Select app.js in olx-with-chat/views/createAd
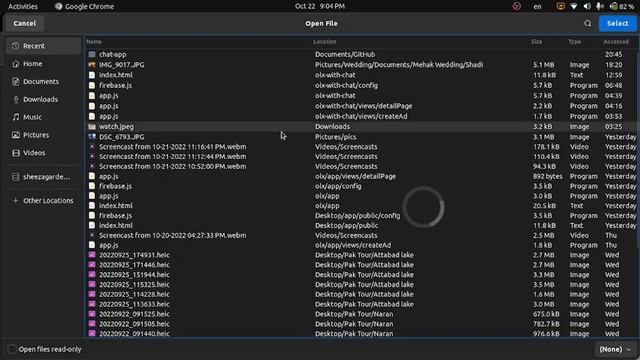This screenshot has height=360, width=640. (361, 116)
